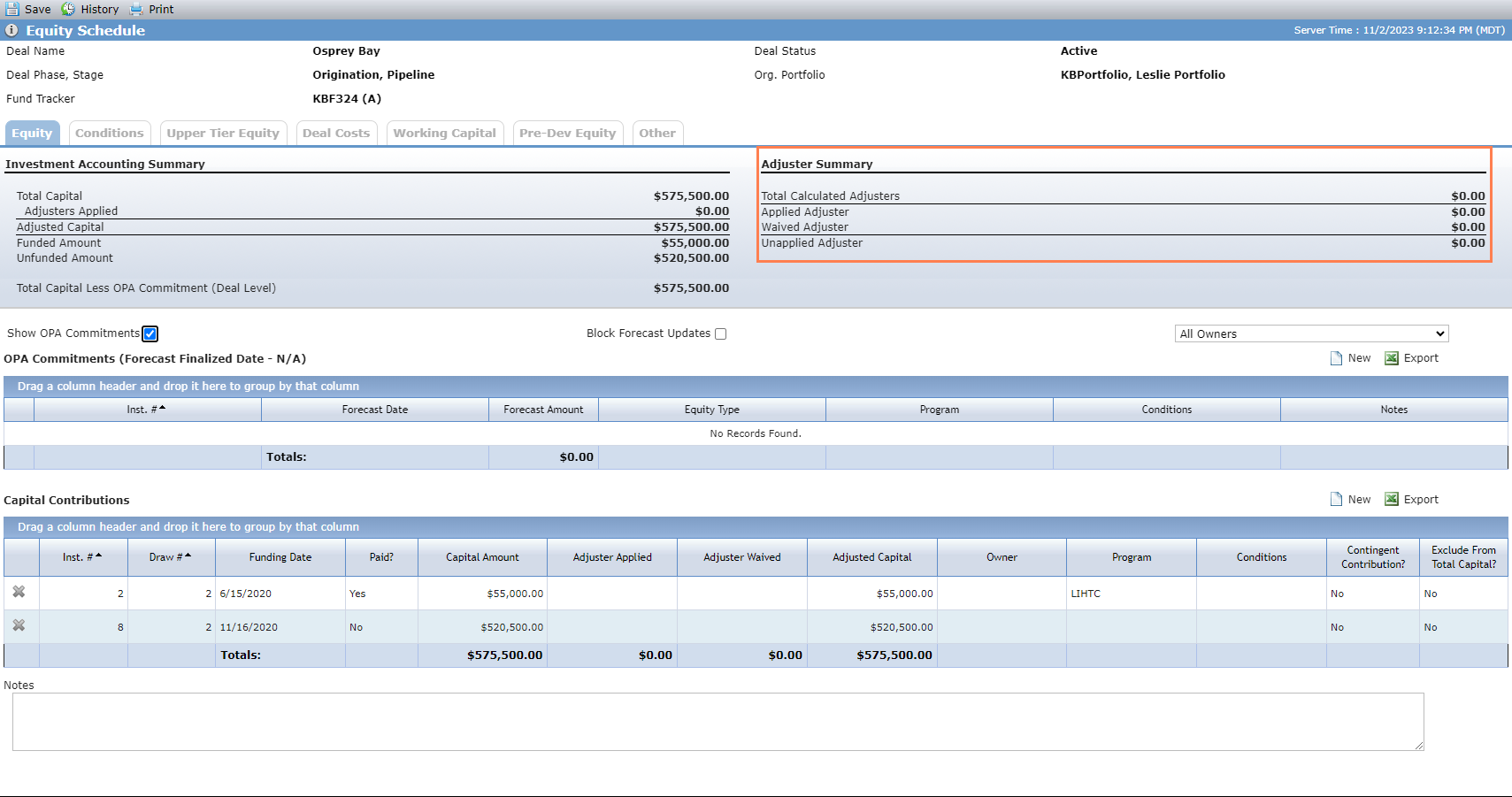
Task: Sort by Forecast Date column header
Action: pos(375,410)
